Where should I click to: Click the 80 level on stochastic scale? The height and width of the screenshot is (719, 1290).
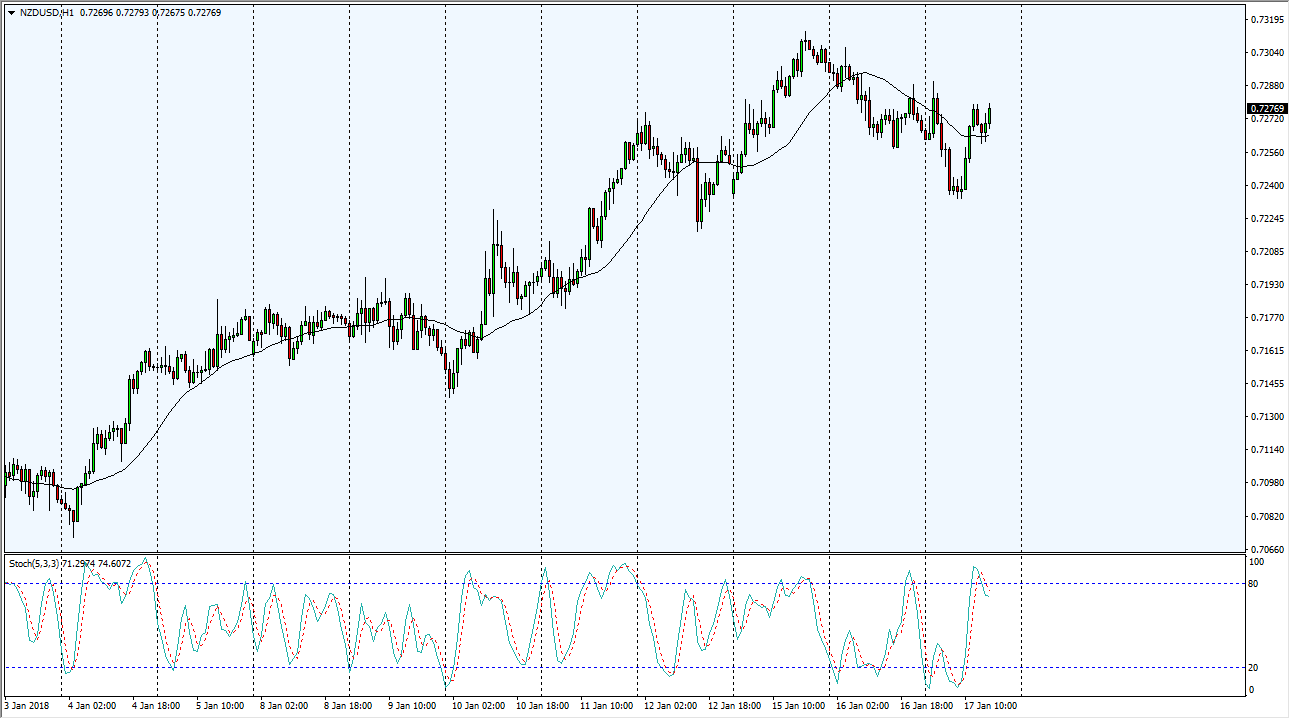click(x=1254, y=583)
